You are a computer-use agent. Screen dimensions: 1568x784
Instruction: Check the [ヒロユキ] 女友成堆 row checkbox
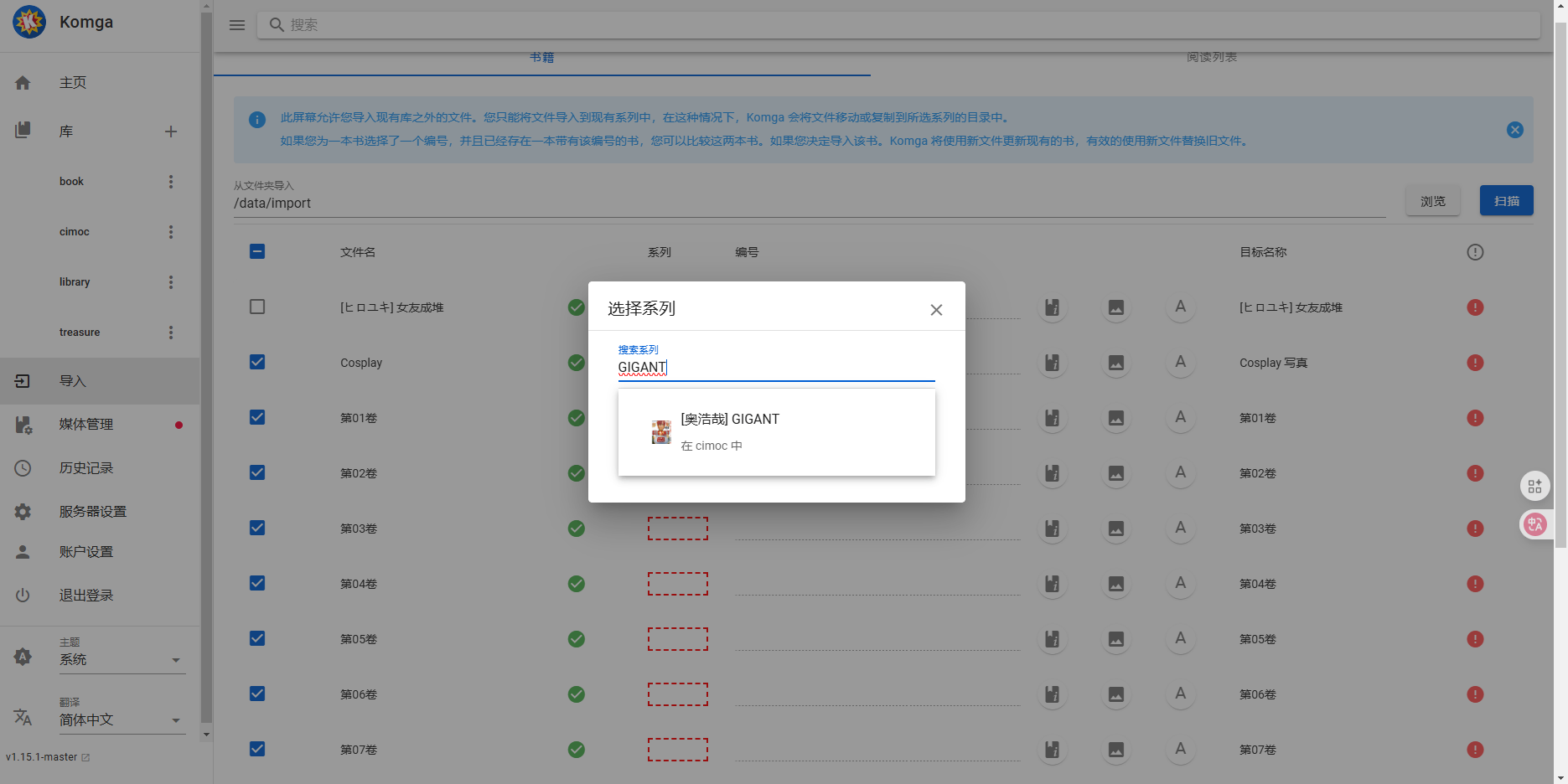coord(257,307)
